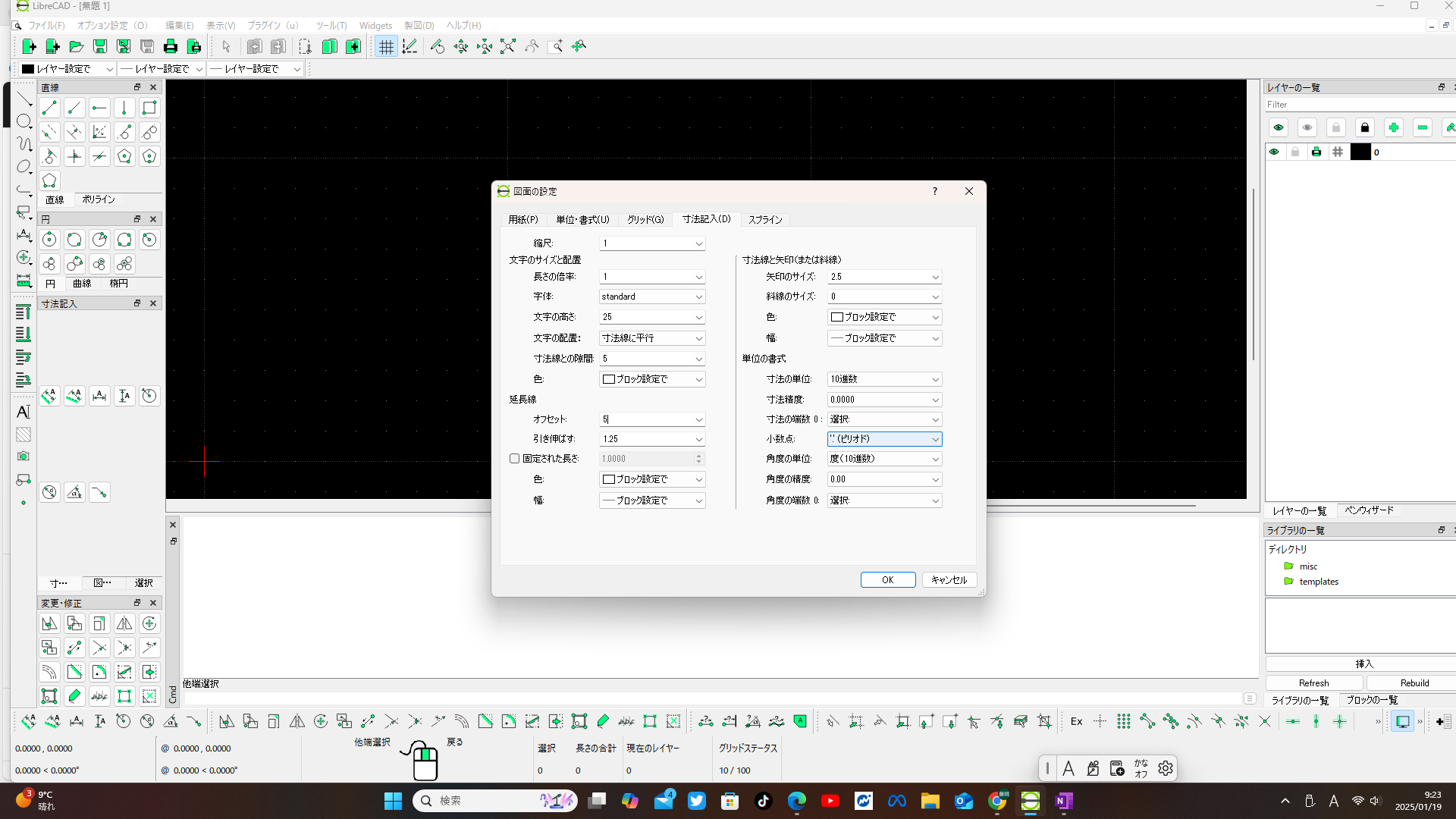The image size is (1456, 819).
Task: Click the キャンセル button
Action: [949, 580]
